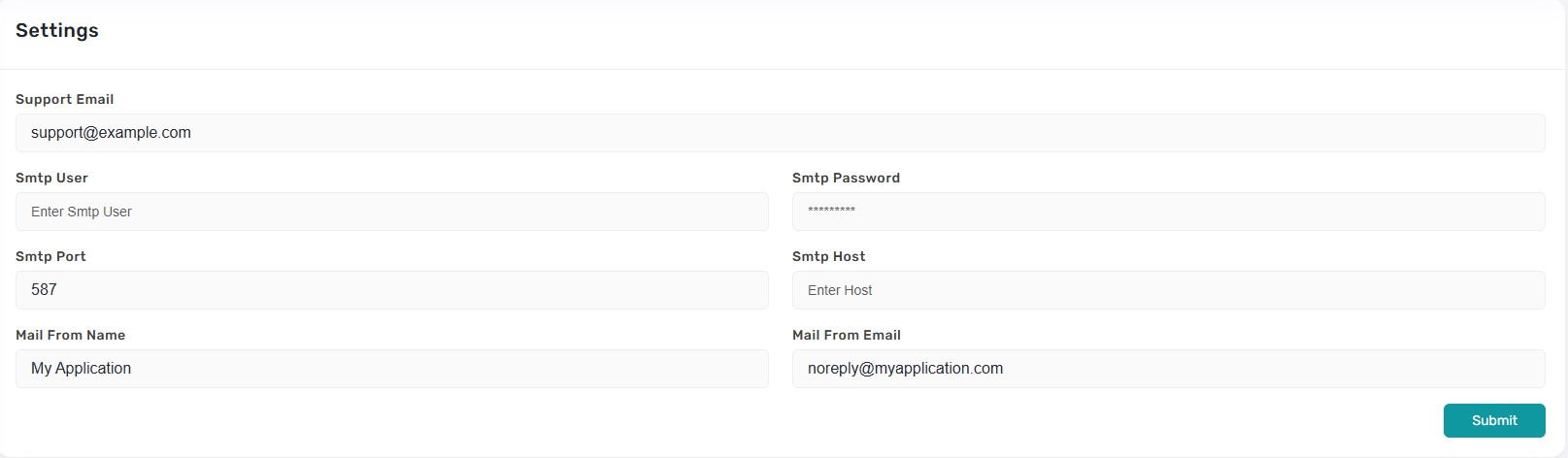1568x458 pixels.
Task: Click the Smtp Password label
Action: tap(846, 178)
